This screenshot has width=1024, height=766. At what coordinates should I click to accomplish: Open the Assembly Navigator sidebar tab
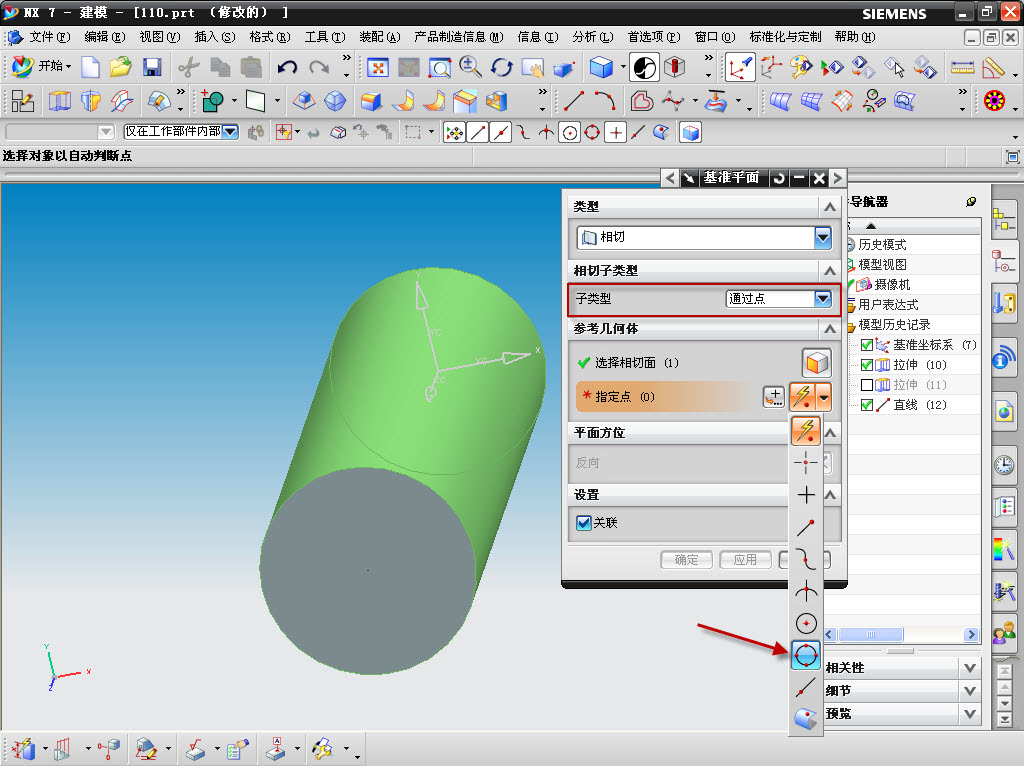click(x=1004, y=220)
